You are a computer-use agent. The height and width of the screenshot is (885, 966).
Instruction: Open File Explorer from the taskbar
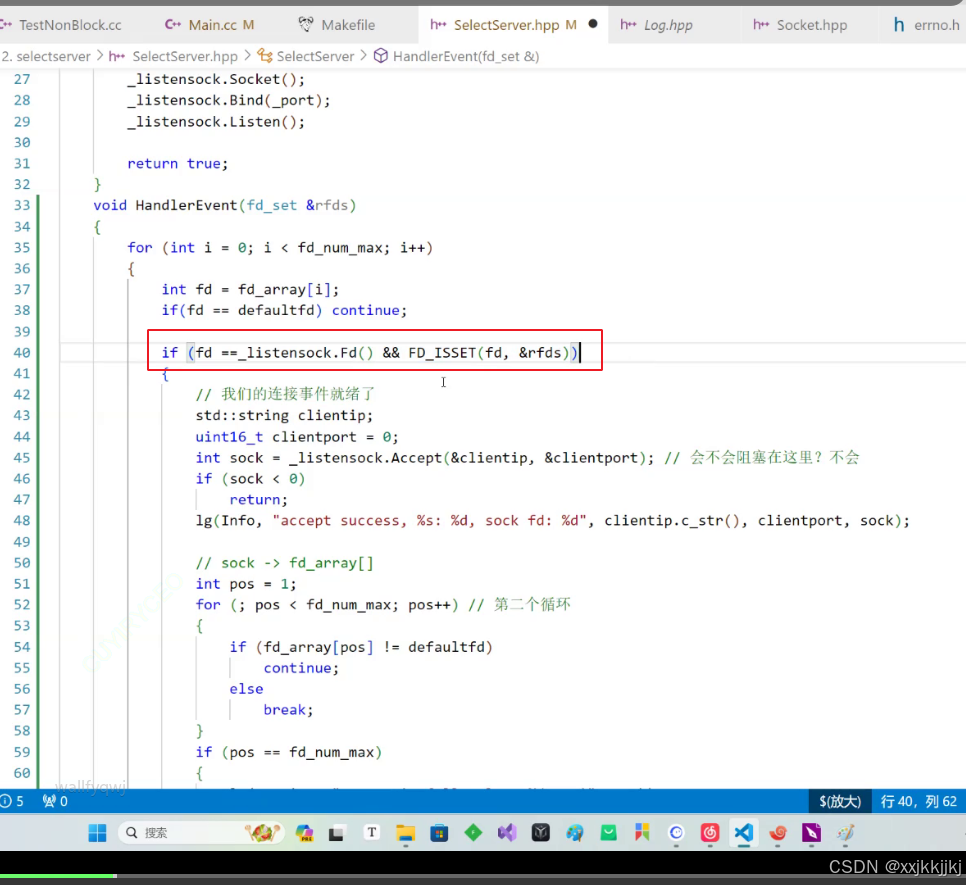[x=405, y=833]
